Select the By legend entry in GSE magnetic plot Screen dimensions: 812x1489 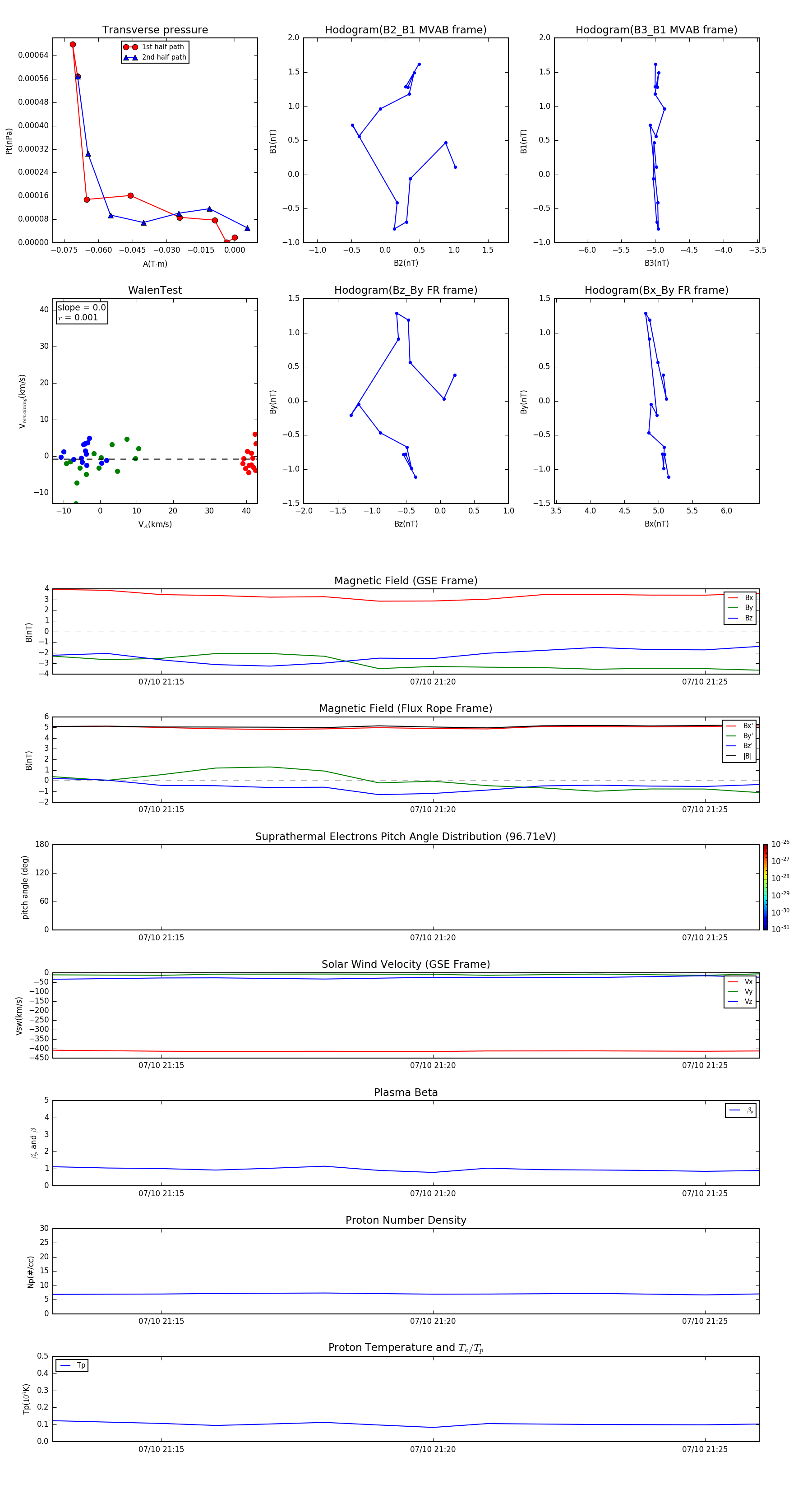point(740,607)
